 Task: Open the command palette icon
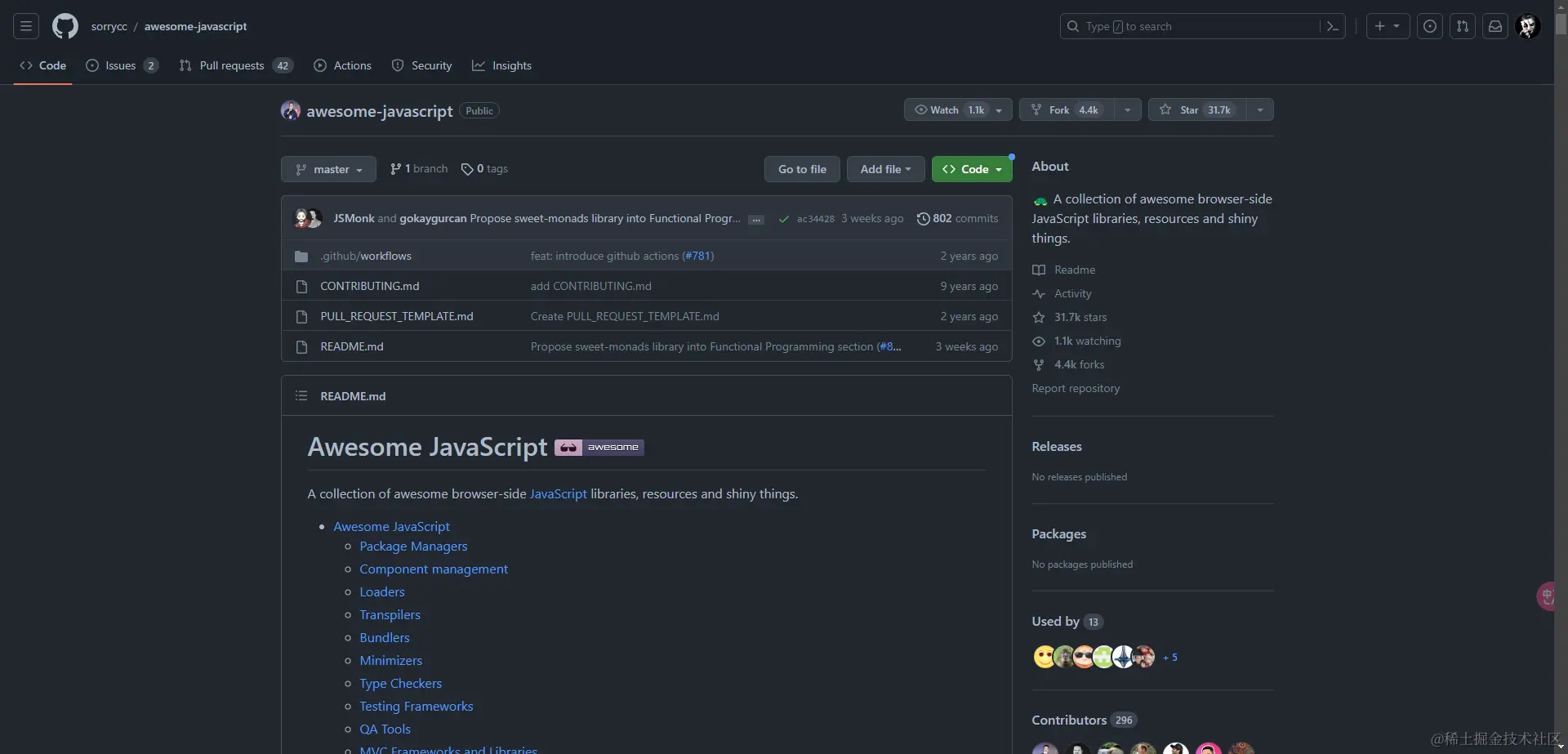(1332, 26)
